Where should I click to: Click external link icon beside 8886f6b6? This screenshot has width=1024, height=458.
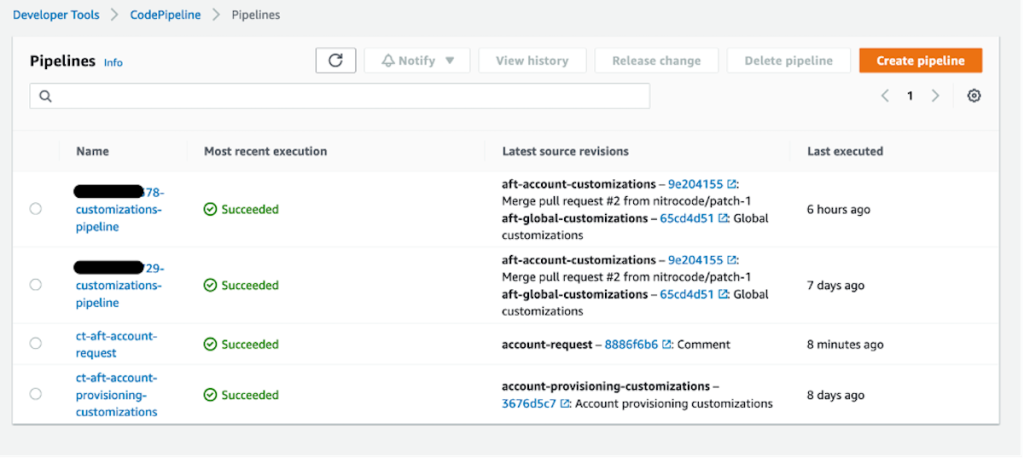[667, 344]
